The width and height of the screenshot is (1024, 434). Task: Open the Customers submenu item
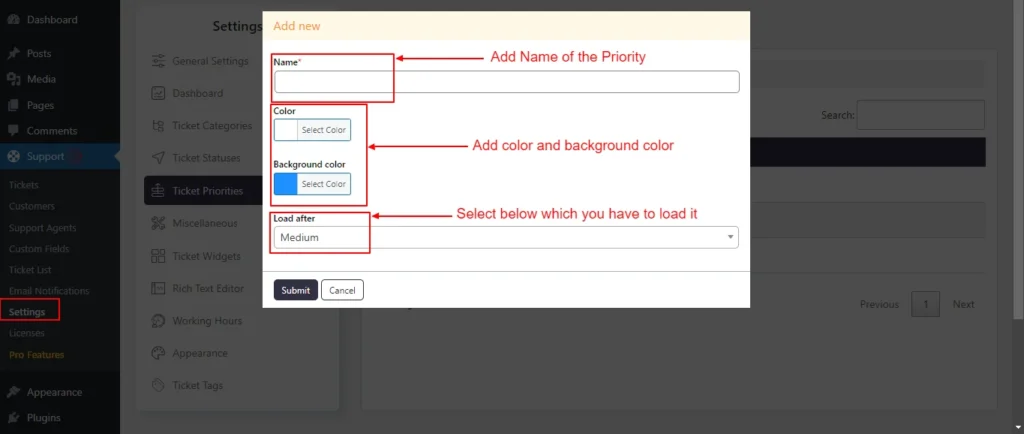click(x=32, y=206)
